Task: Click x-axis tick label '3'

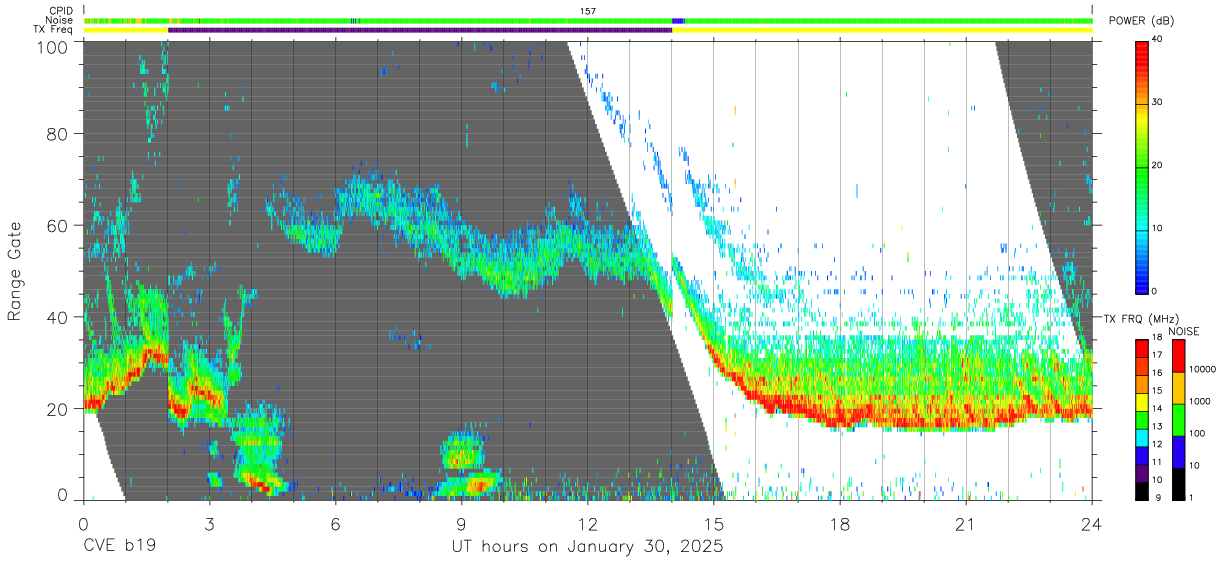Action: [209, 524]
